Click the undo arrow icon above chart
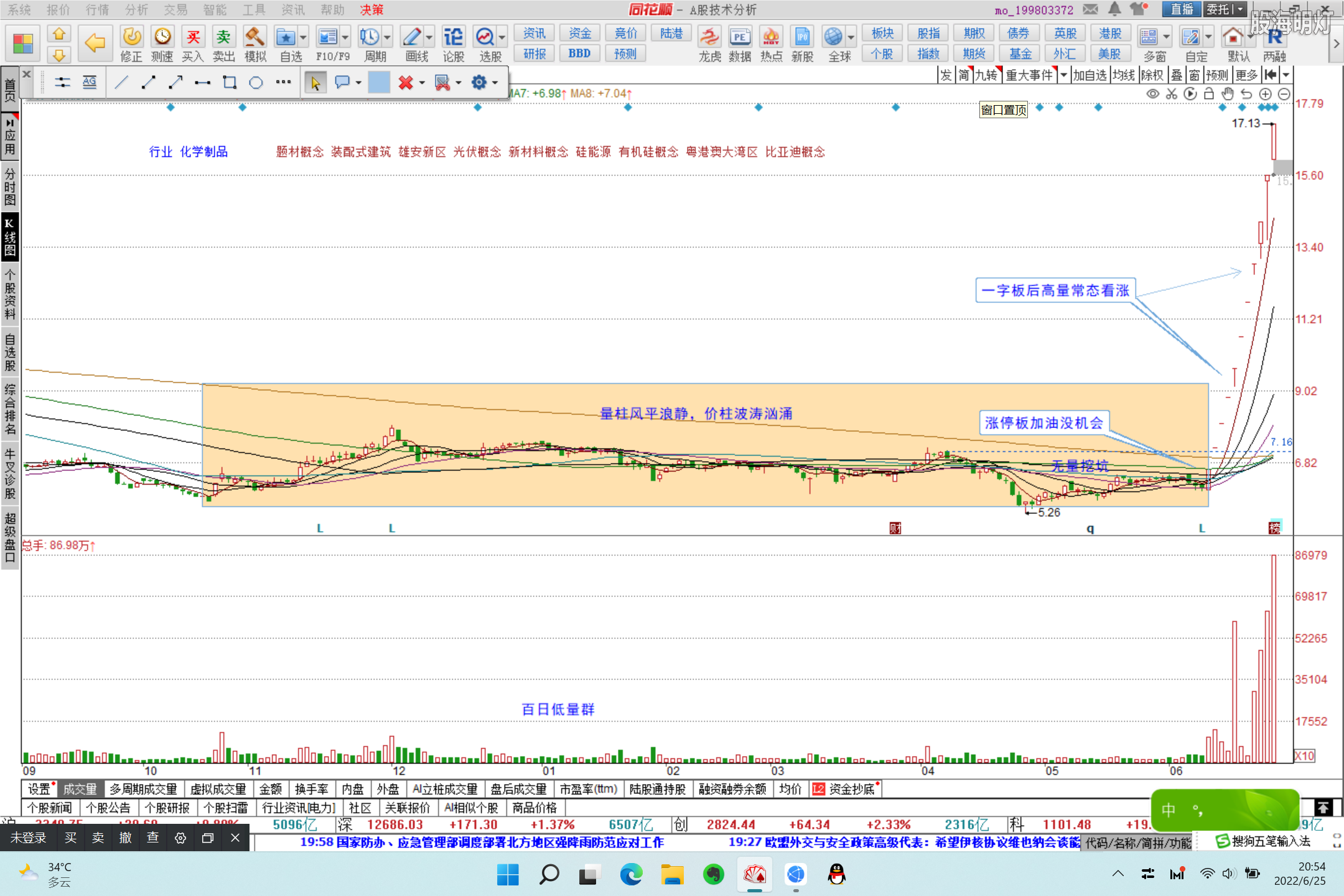Screen dimensions: 1344x896 (x=1246, y=94)
